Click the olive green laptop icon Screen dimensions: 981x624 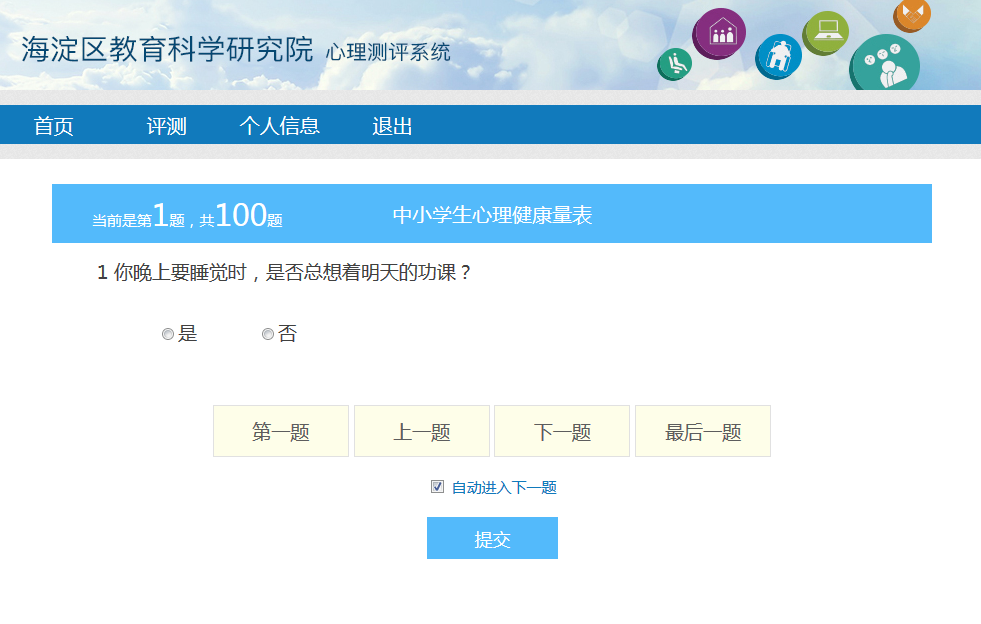(826, 33)
